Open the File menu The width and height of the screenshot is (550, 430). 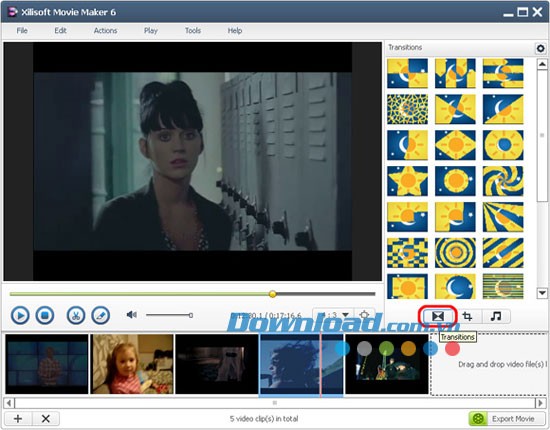[x=22, y=31]
